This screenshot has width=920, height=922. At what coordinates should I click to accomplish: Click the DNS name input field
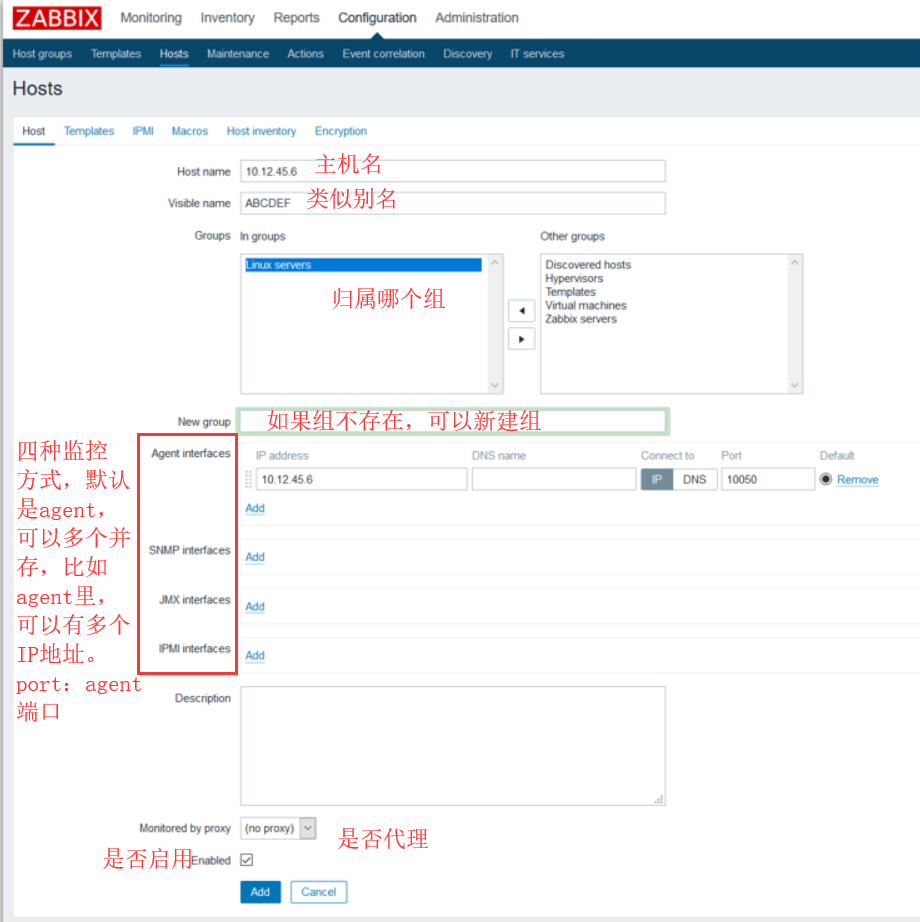pyautogui.click(x=554, y=479)
